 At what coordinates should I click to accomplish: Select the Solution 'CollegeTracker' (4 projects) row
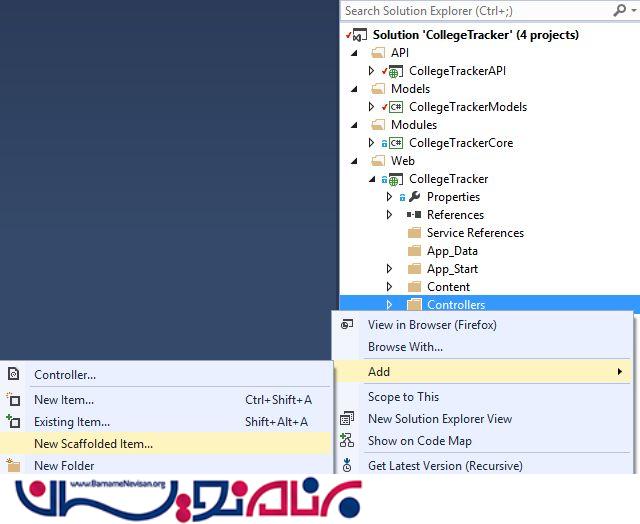pyautogui.click(x=490, y=35)
